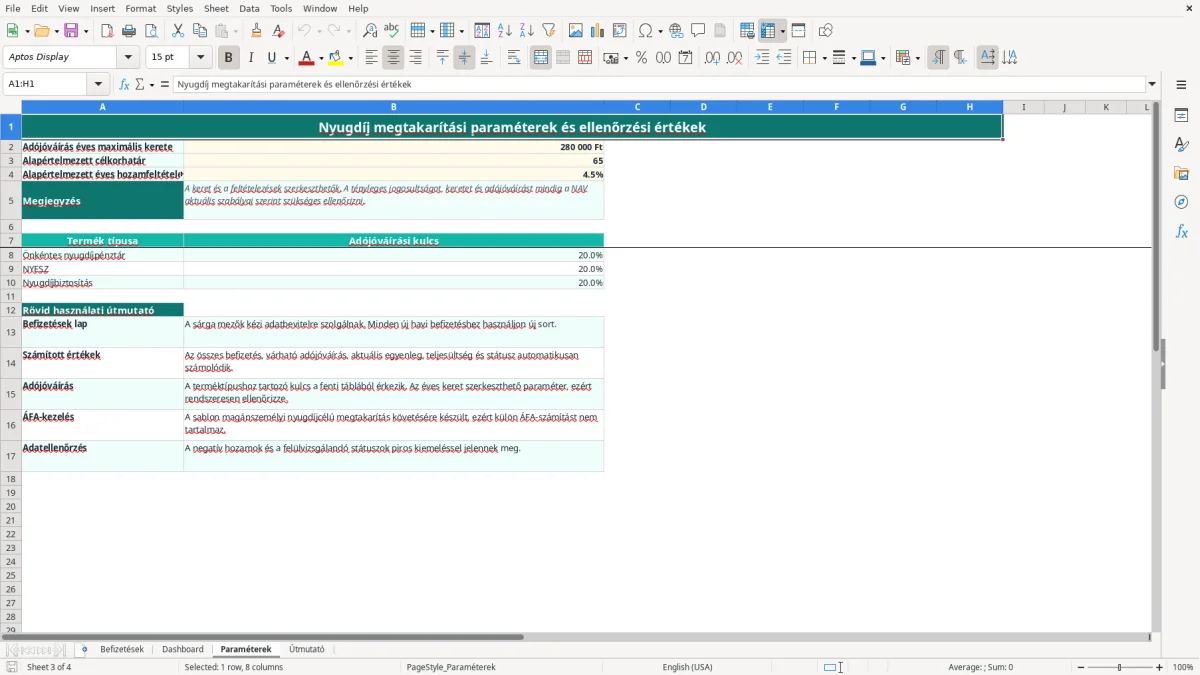The width and height of the screenshot is (1200, 675).
Task: Click the Sort Descending icon
Action: [527, 31]
